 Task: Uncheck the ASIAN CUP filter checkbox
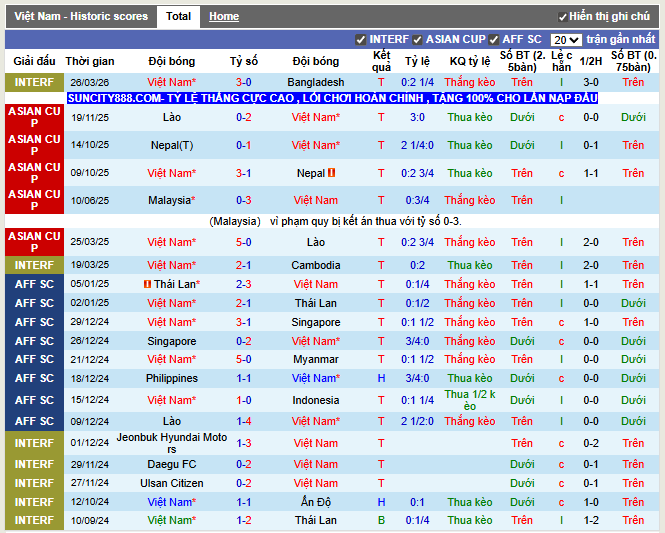point(418,40)
